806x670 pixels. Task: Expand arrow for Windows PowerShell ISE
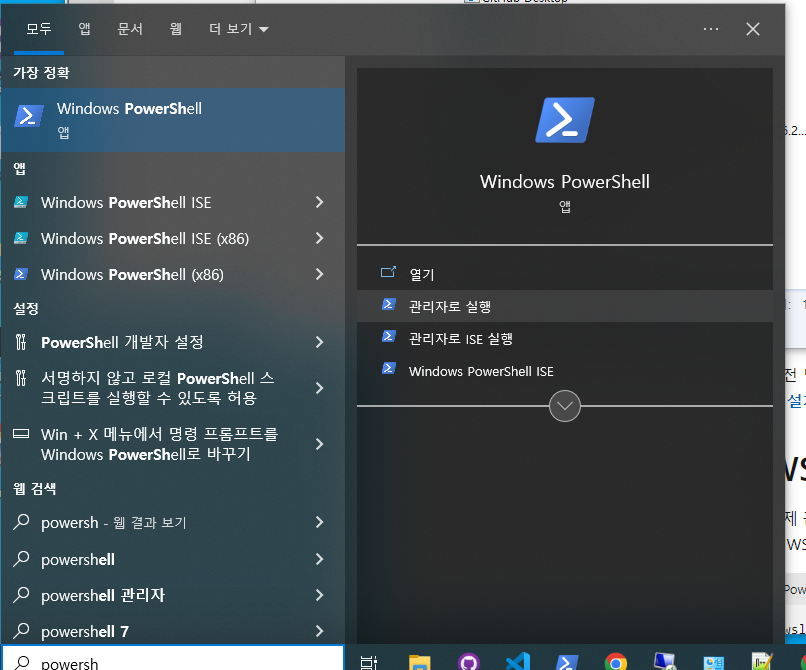tap(319, 202)
